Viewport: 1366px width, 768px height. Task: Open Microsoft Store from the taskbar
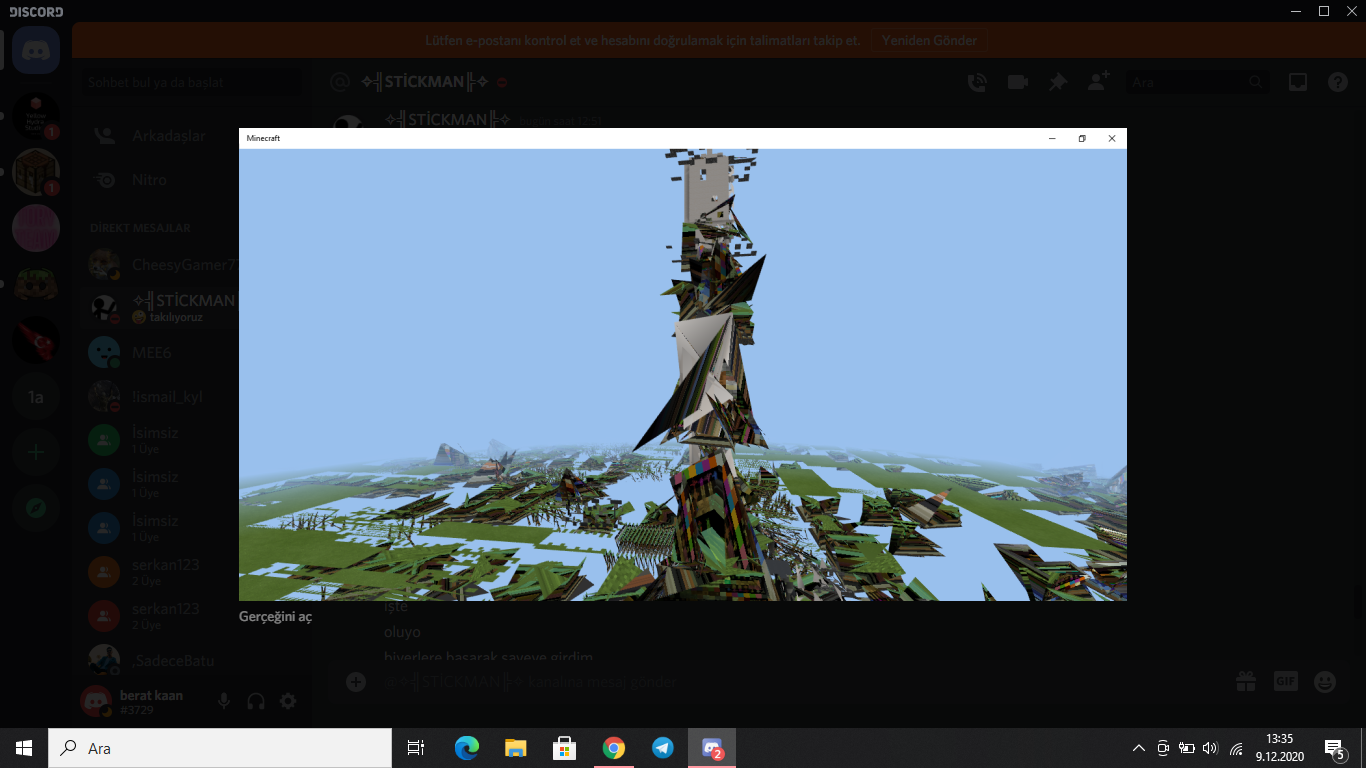point(564,748)
